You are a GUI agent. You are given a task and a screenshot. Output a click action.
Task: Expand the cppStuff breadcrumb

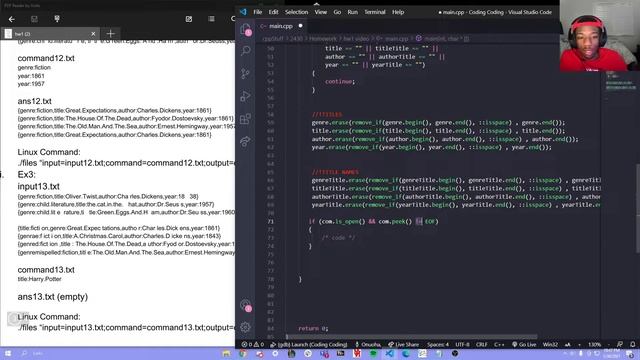(x=273, y=39)
